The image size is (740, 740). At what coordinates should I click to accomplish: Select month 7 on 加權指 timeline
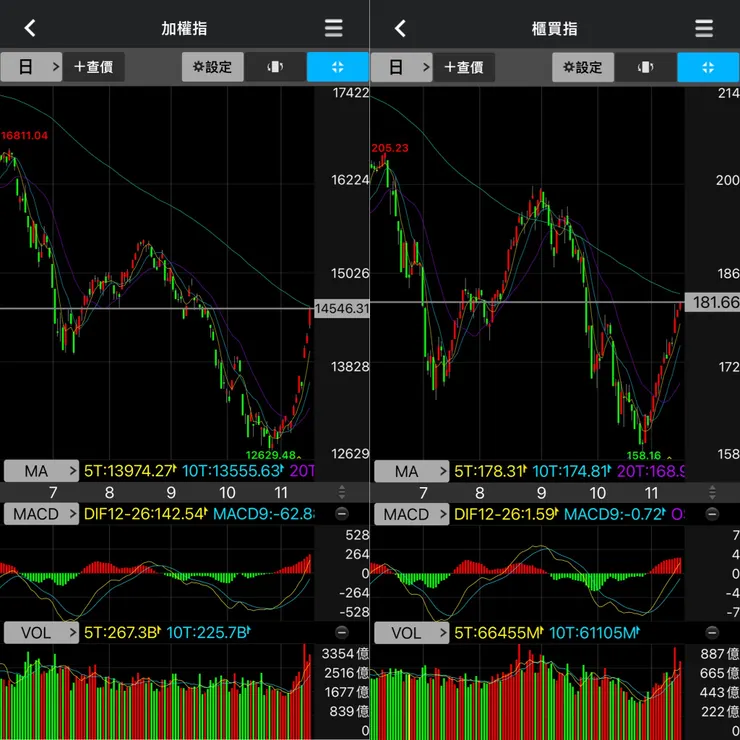(53, 493)
